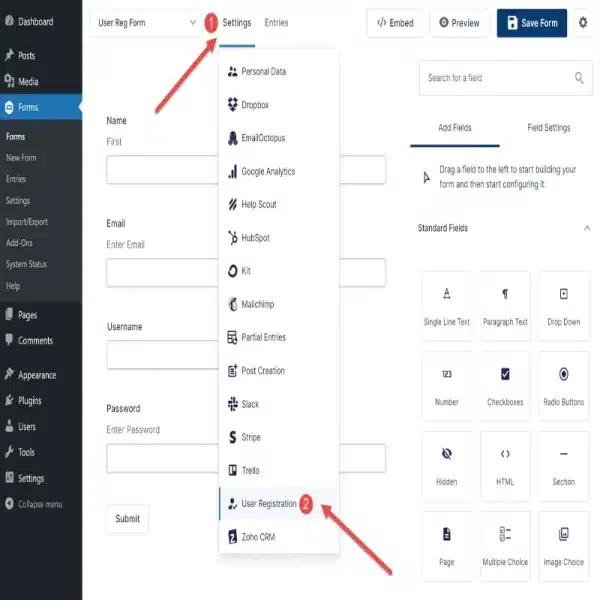Add an HTML field

point(505,466)
